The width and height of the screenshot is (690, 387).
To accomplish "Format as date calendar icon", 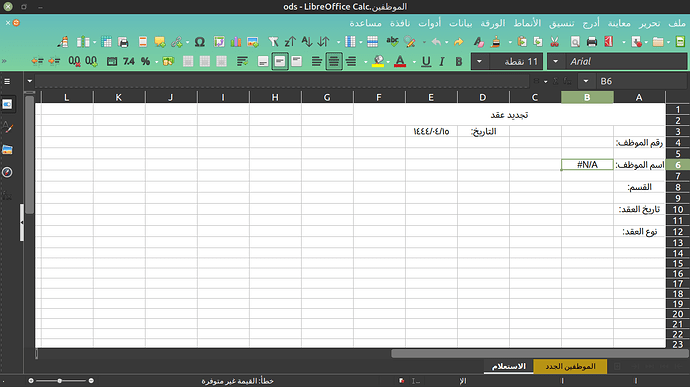I will click(112, 61).
